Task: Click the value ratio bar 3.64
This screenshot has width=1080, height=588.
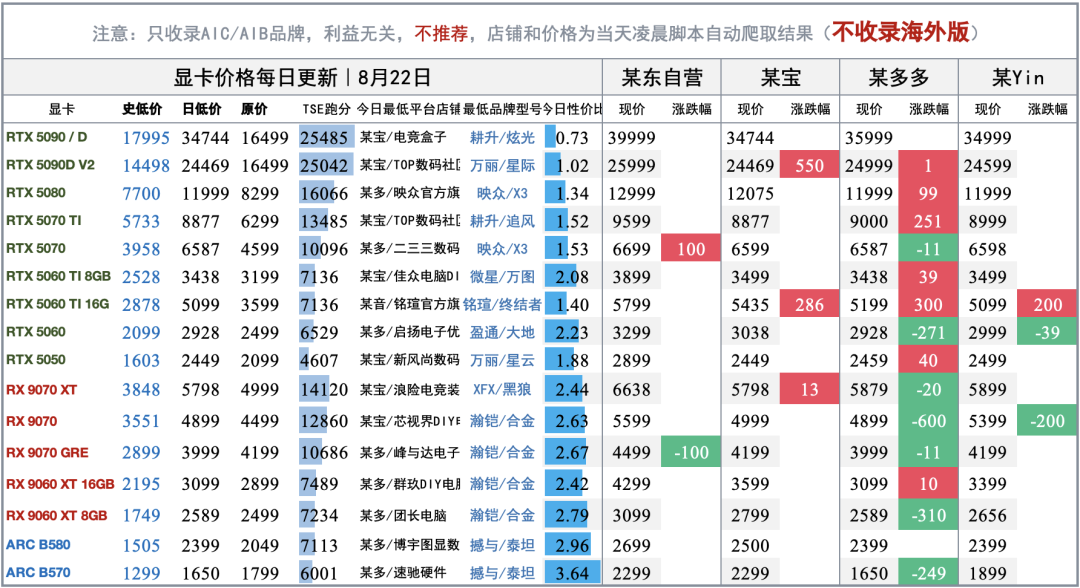Action: pos(572,573)
